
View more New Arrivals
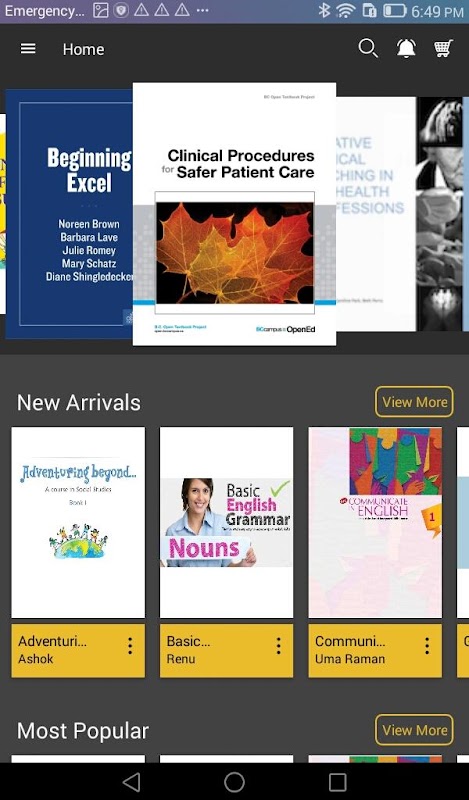(414, 402)
